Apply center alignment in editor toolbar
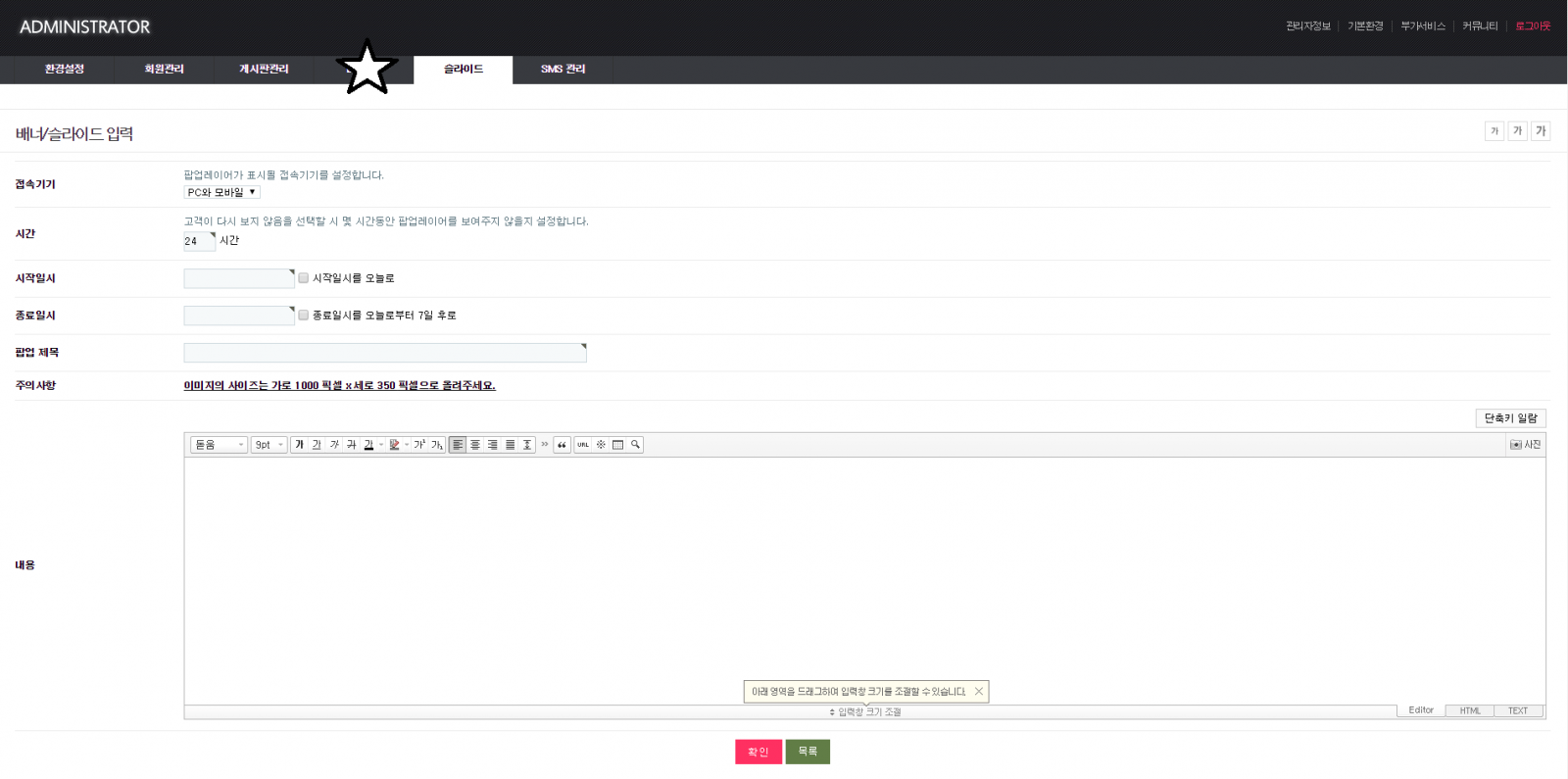Image resolution: width=1568 pixels, height=779 pixels. [475, 445]
